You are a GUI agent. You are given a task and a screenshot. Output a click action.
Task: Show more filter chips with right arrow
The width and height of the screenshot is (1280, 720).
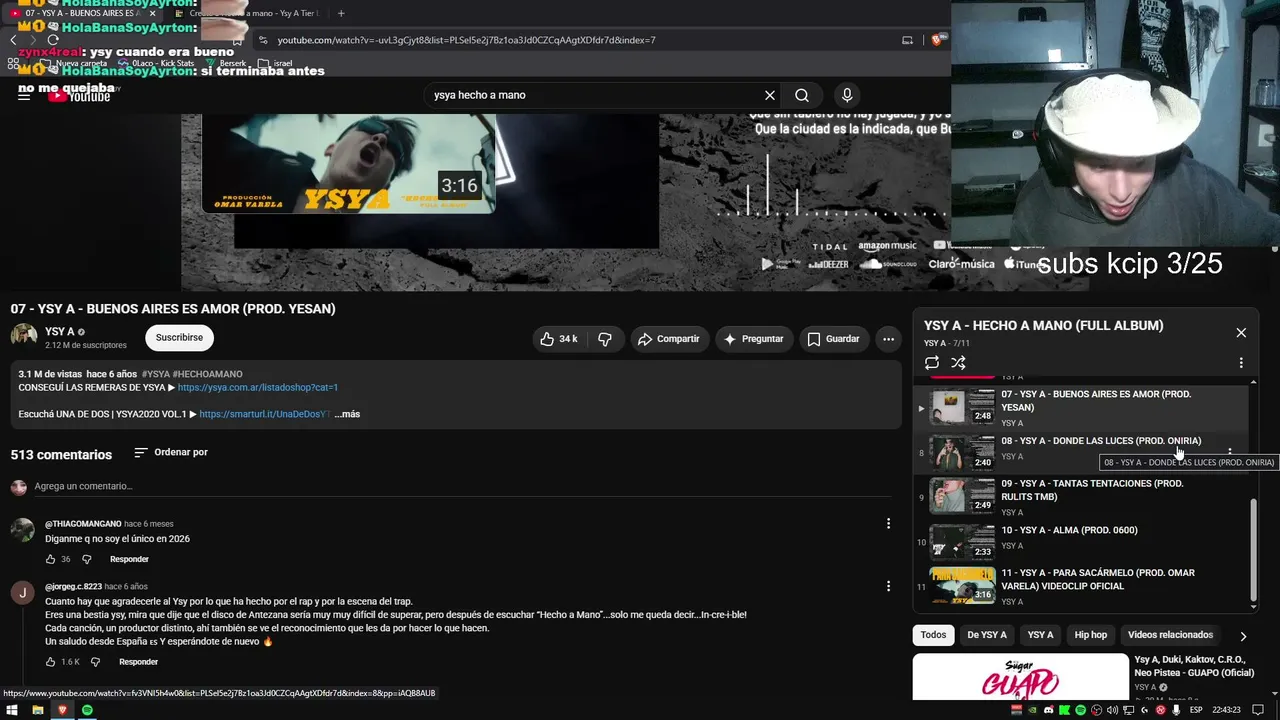(1243, 636)
